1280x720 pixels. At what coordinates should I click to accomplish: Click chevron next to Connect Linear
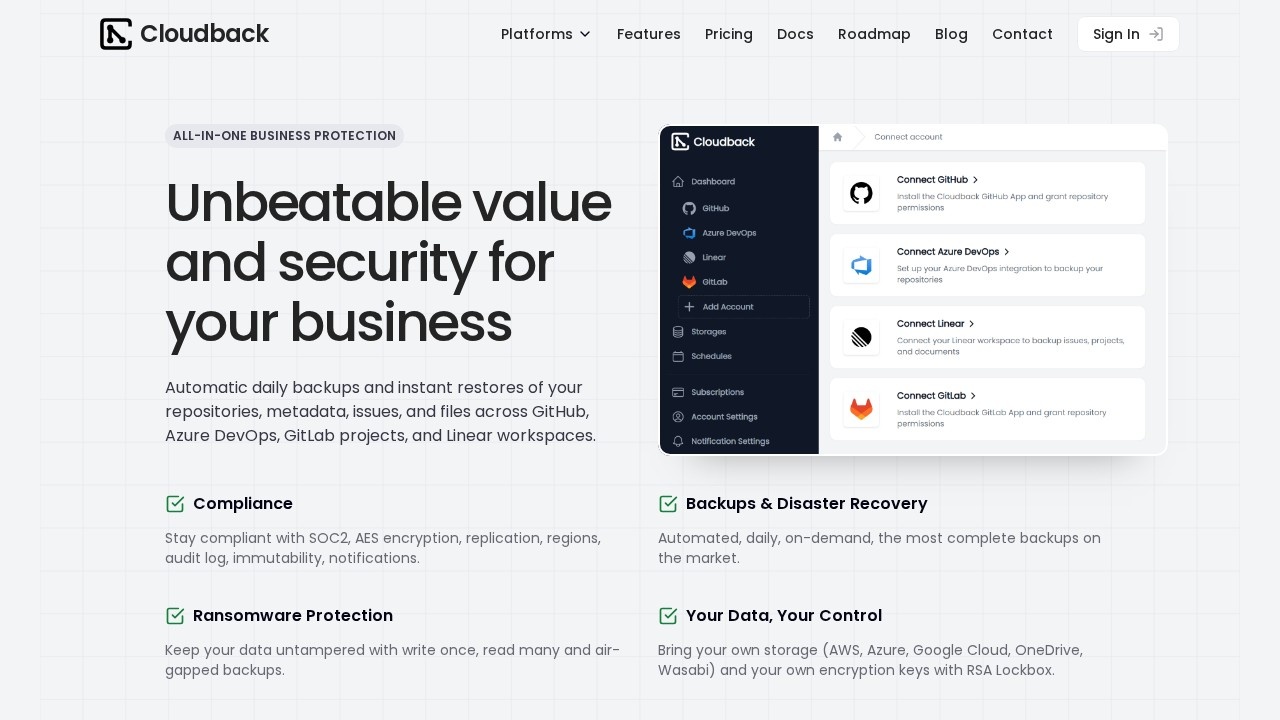coord(971,324)
